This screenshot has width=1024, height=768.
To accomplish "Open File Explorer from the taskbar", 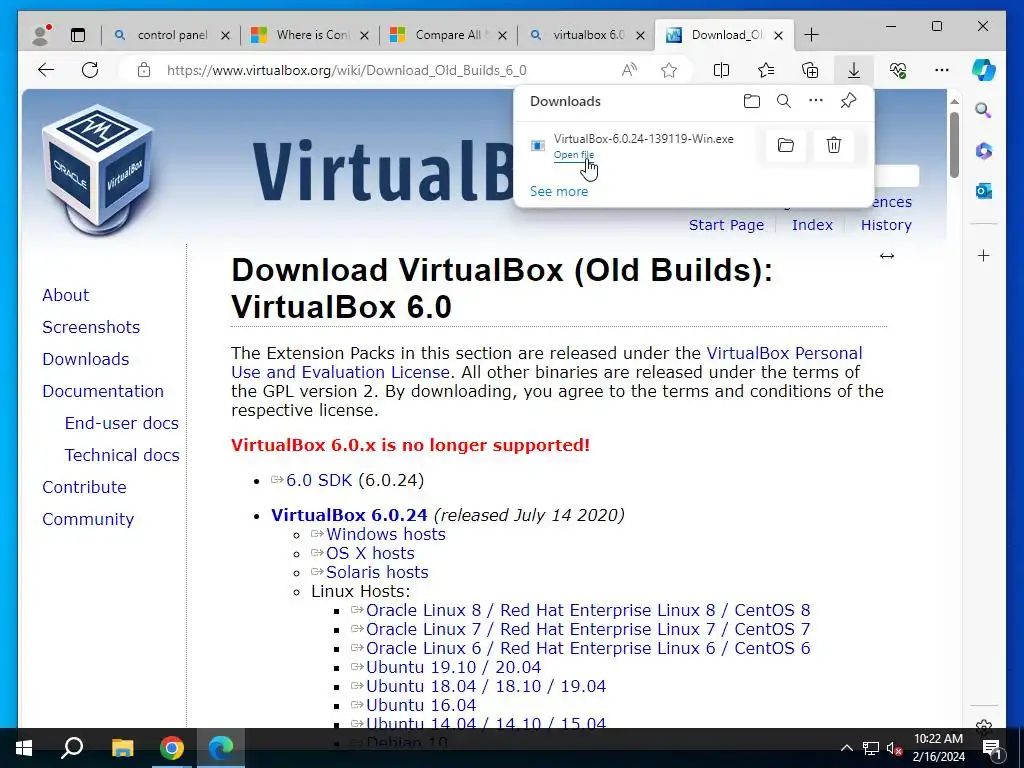I will point(122,748).
